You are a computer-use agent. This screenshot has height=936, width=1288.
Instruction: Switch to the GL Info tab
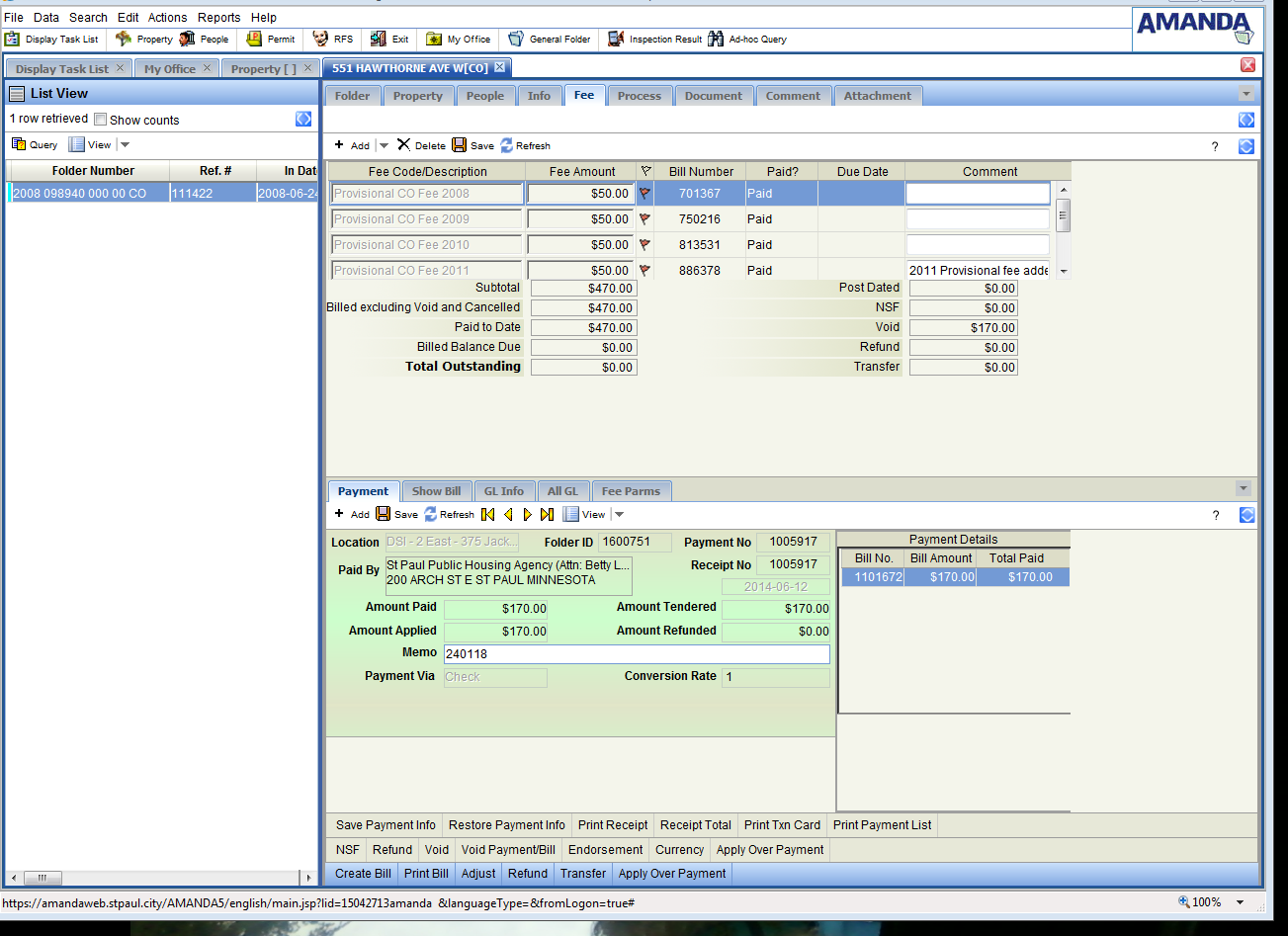point(504,491)
